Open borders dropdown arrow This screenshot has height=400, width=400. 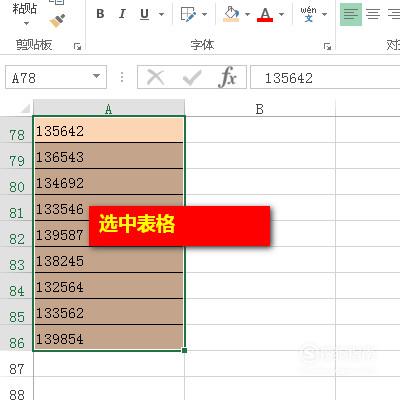(205, 14)
